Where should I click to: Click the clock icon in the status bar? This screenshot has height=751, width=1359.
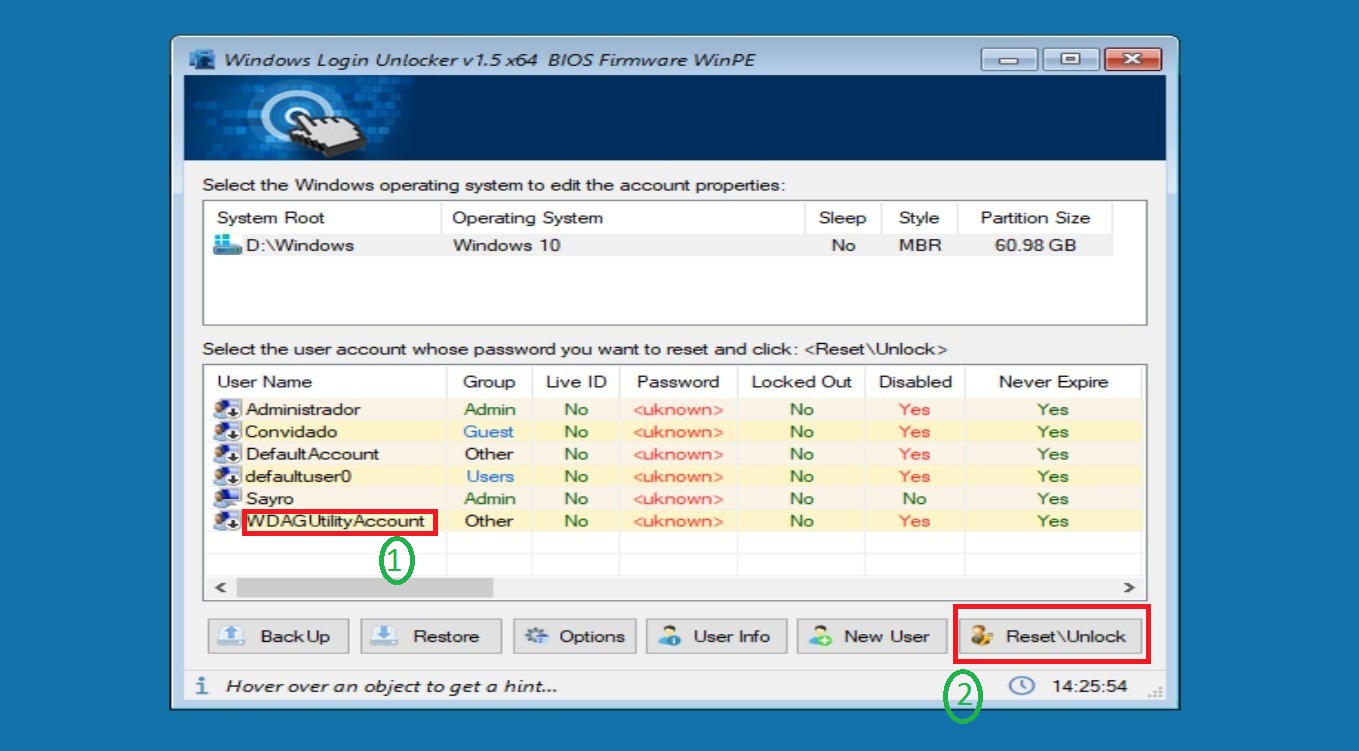[x=1021, y=686]
